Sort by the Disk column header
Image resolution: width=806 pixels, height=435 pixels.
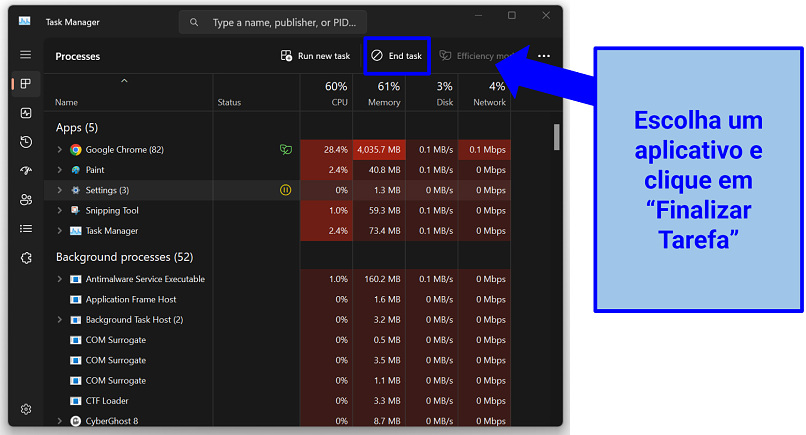(x=432, y=93)
